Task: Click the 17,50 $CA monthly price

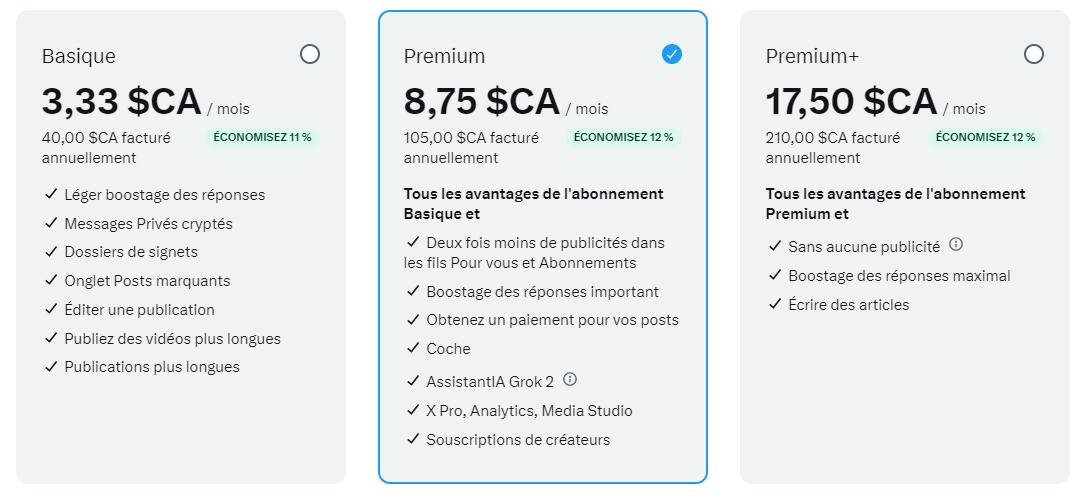Action: point(852,102)
